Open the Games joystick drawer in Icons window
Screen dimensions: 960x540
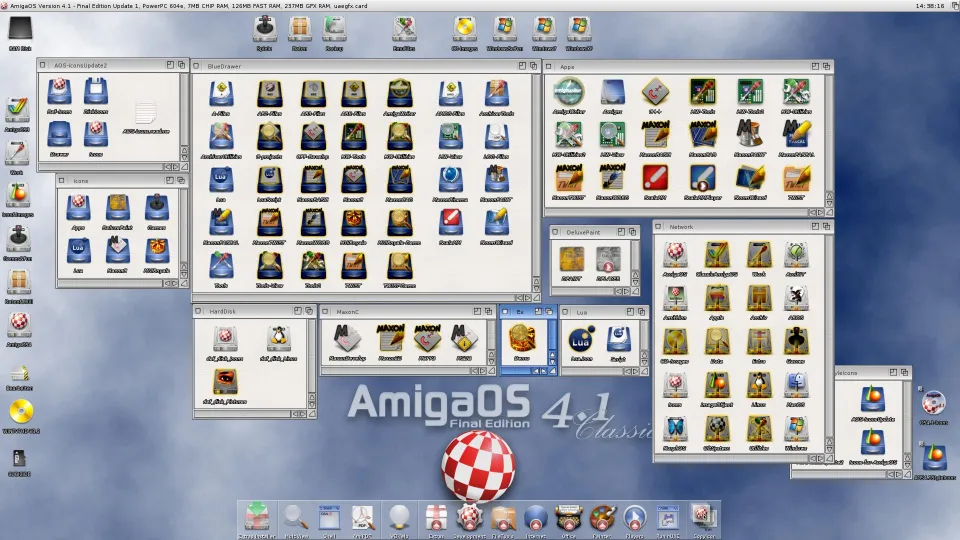coord(156,207)
